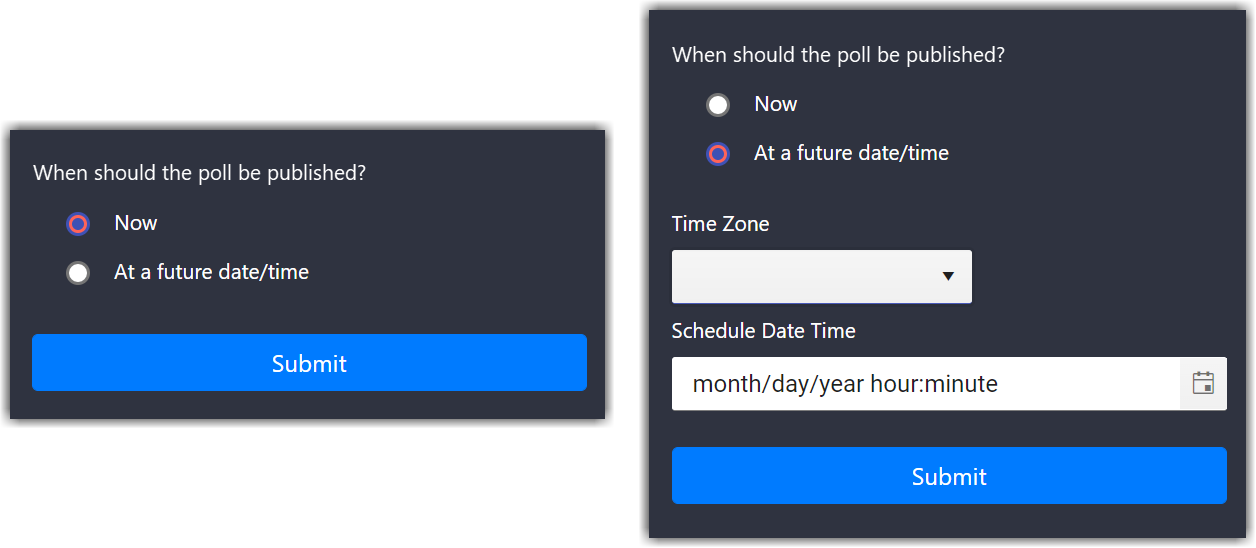Click the "Now" label in the Time Zone form
Screen dimensions: 1256x548
point(776,104)
